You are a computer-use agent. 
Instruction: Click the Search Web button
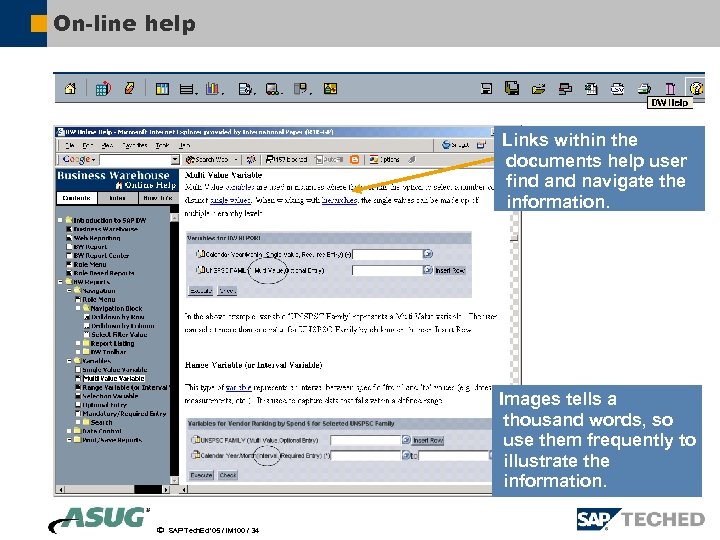[x=207, y=159]
